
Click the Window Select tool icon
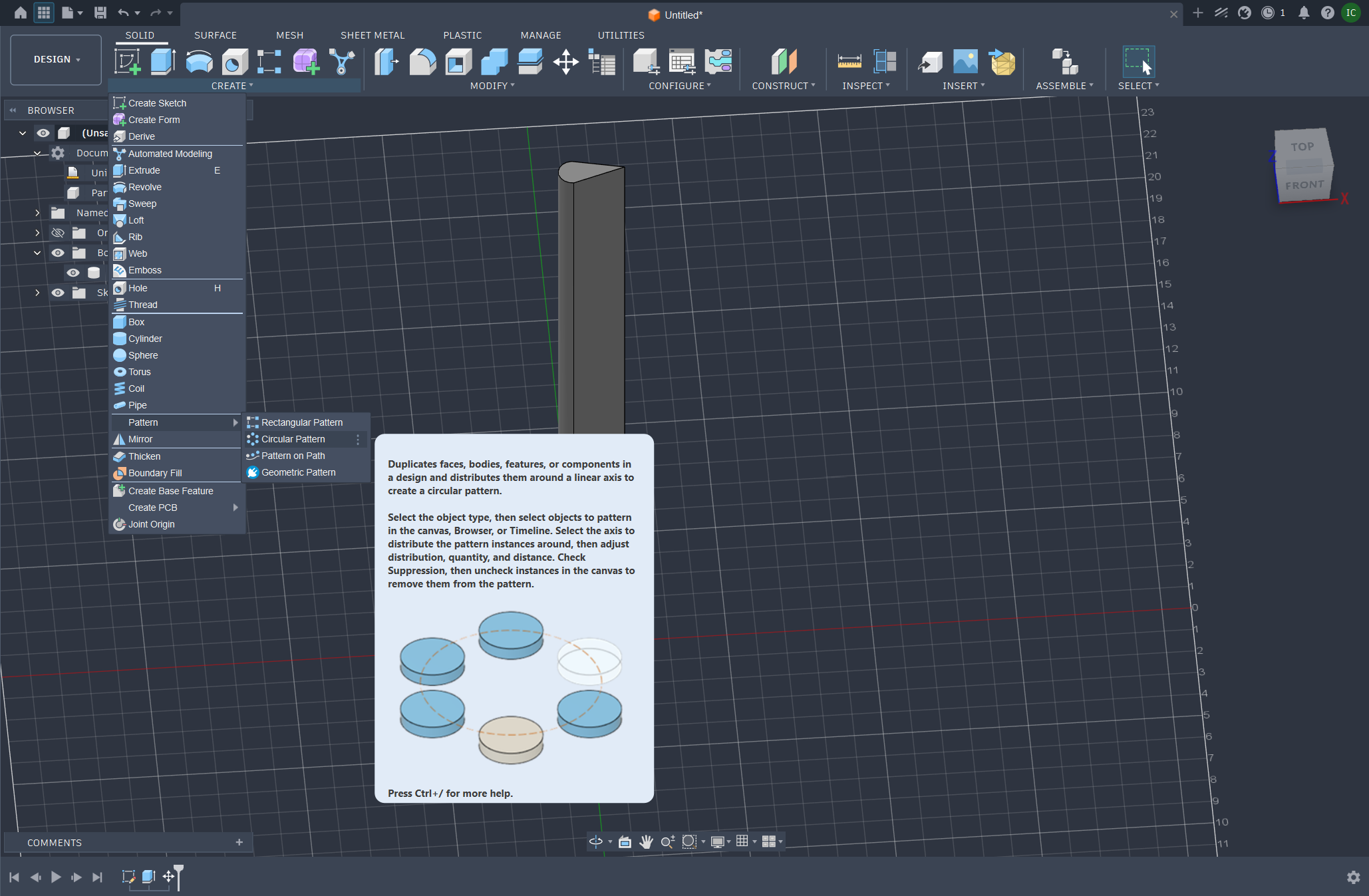coord(1138,61)
